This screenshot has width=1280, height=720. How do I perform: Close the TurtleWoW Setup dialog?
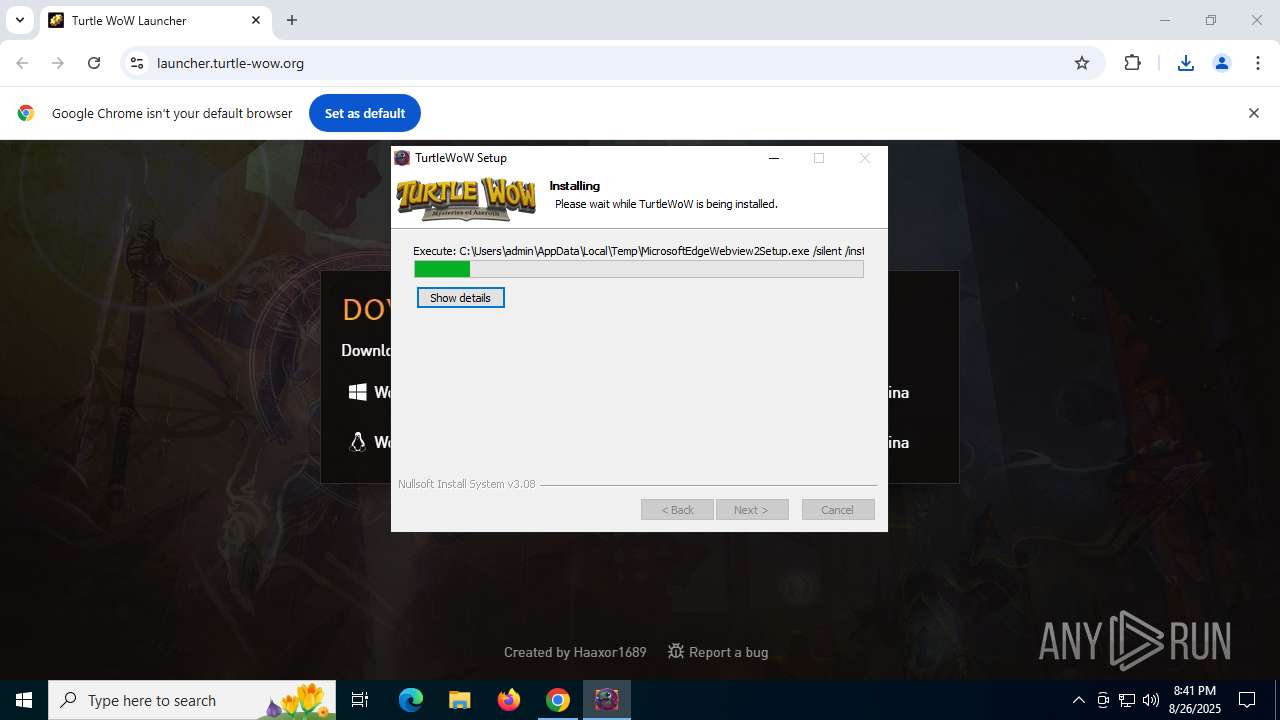coord(865,158)
